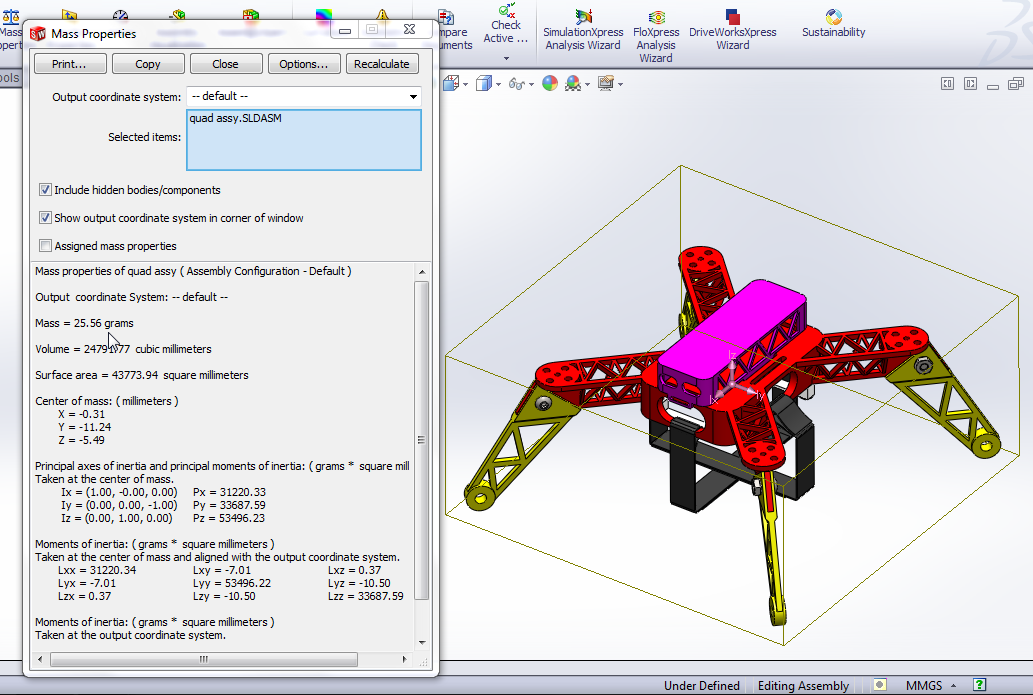The width and height of the screenshot is (1033, 695).
Task: Click the Display Style cube icon
Action: tap(484, 84)
